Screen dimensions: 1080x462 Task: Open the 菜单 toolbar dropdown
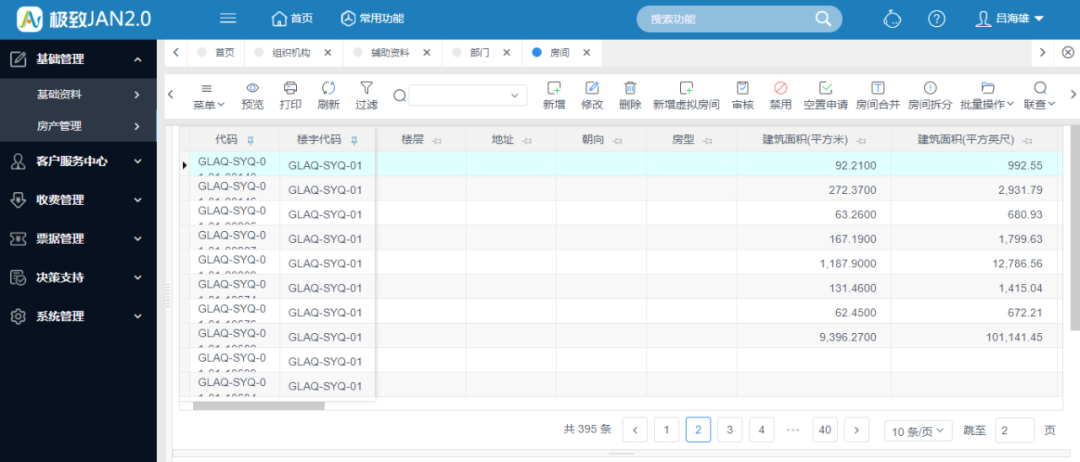point(209,96)
